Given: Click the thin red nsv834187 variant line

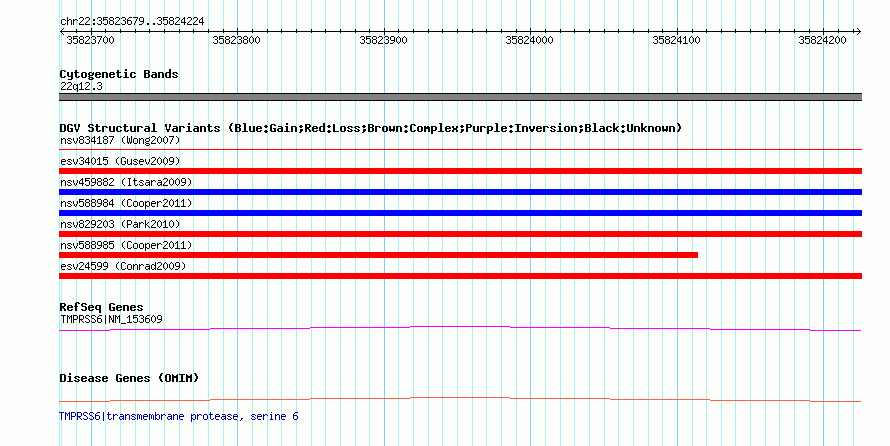Looking at the screenshot, I should click(460, 150).
